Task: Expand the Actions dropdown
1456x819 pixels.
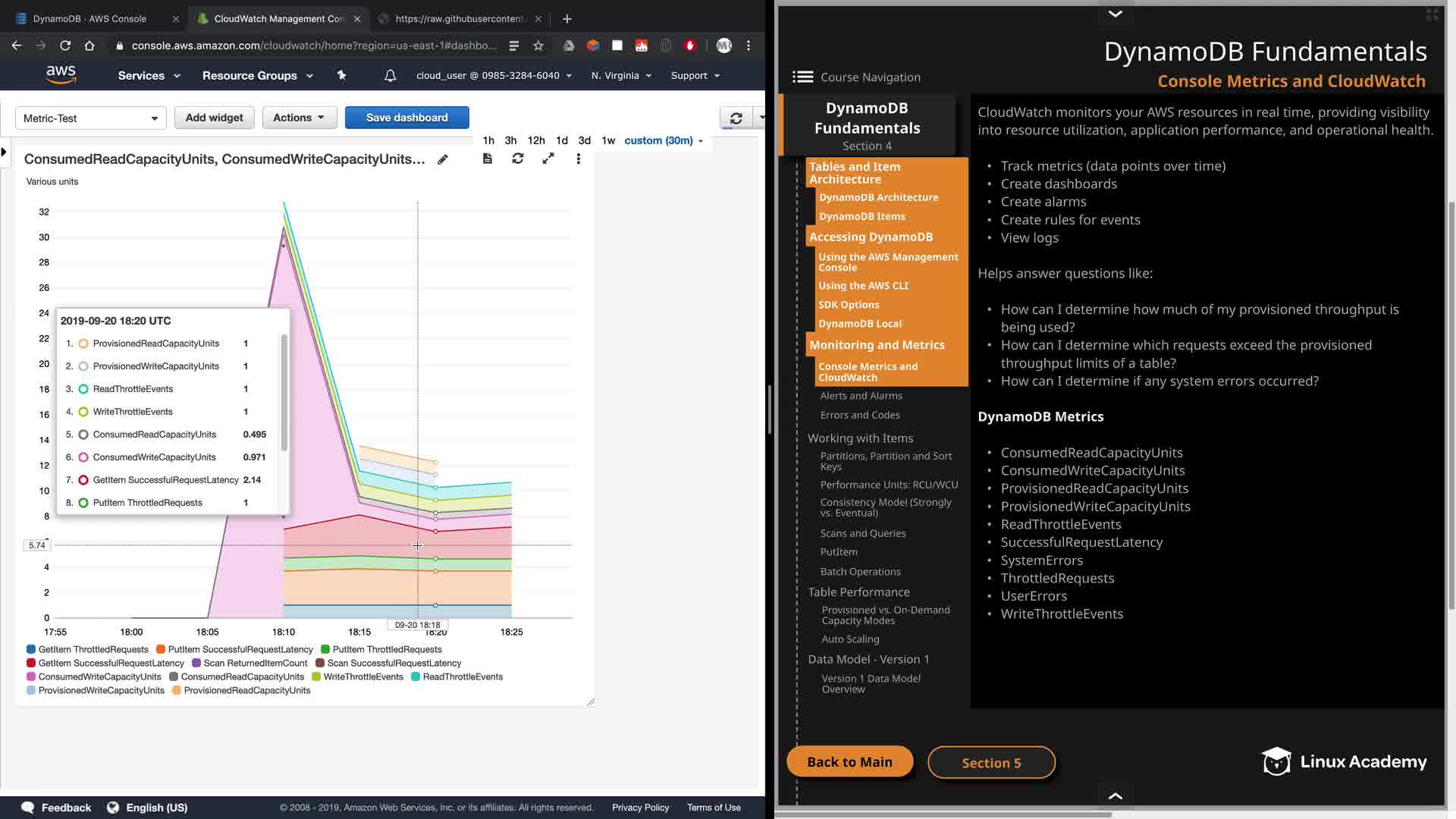Action: click(299, 118)
